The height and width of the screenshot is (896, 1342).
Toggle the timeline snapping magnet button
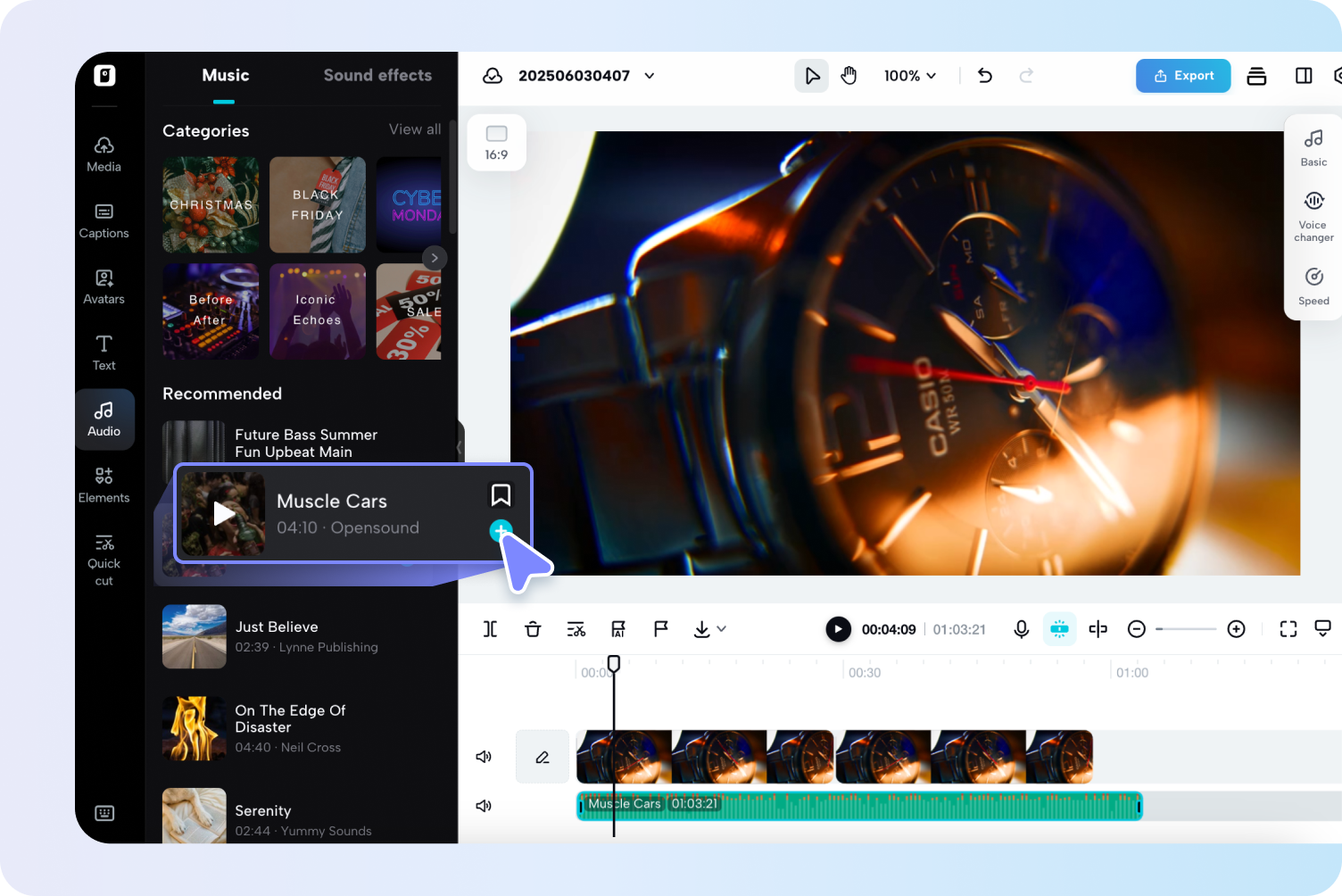click(x=1059, y=629)
